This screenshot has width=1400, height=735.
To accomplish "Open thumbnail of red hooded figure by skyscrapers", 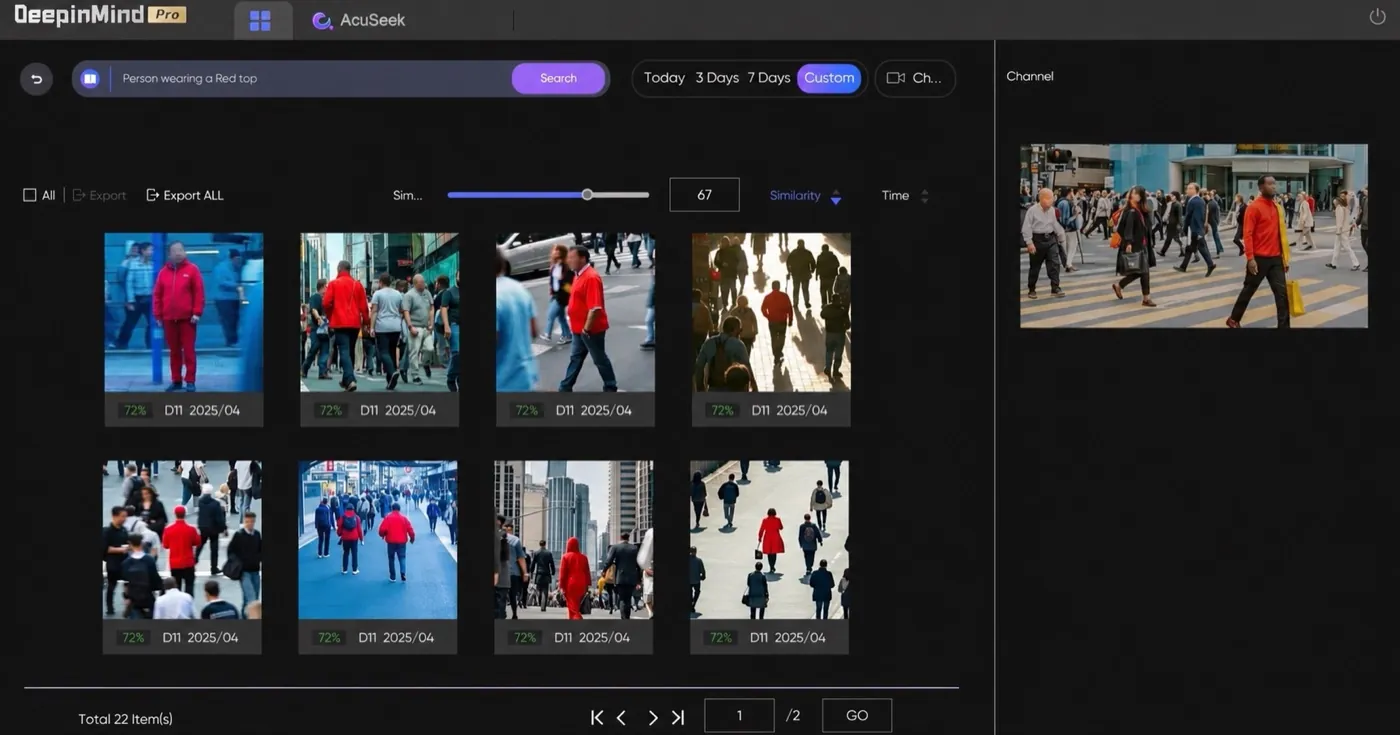I will 574,540.
